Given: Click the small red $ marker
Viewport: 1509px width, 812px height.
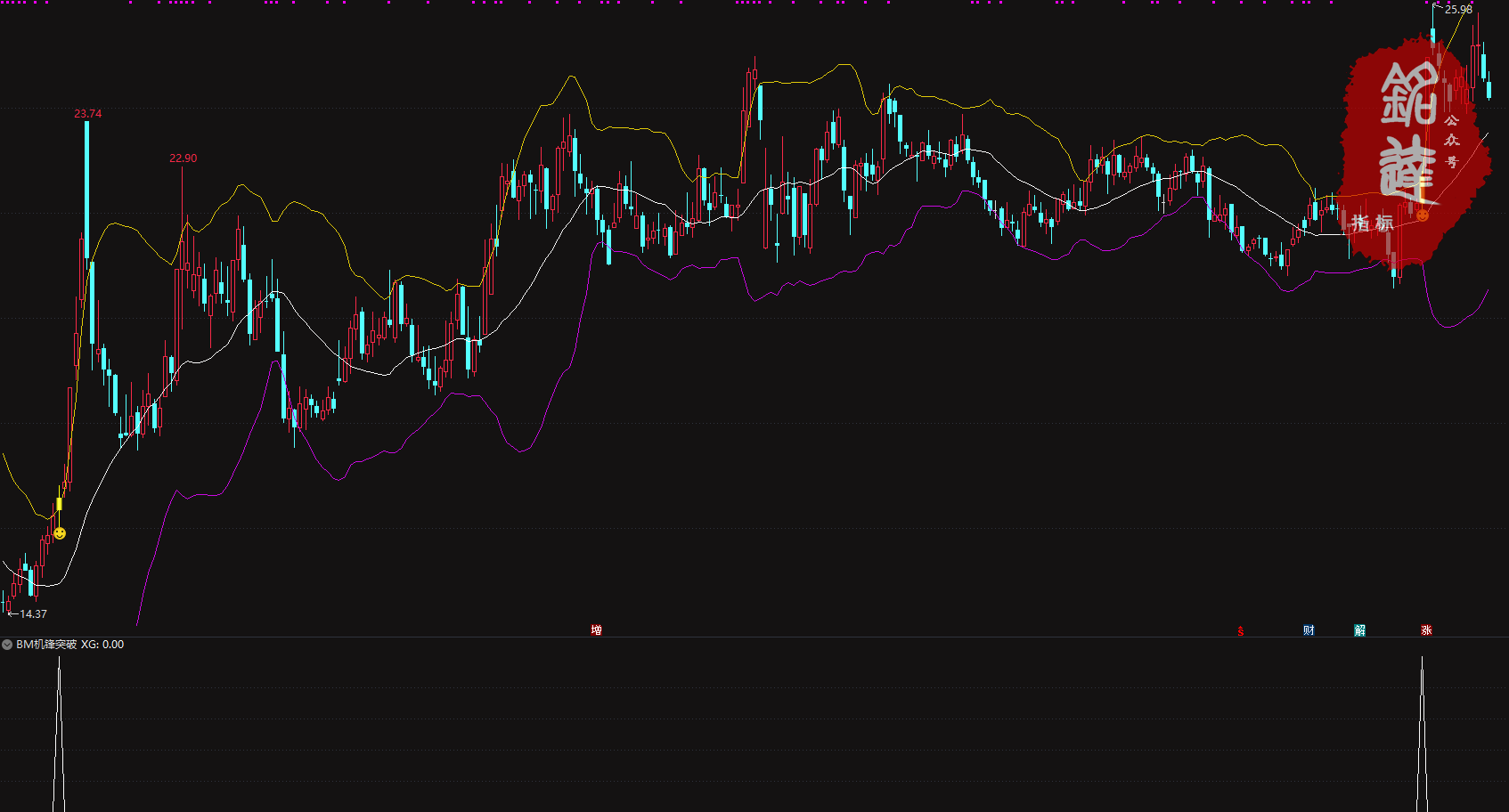Looking at the screenshot, I should pos(1240,631).
